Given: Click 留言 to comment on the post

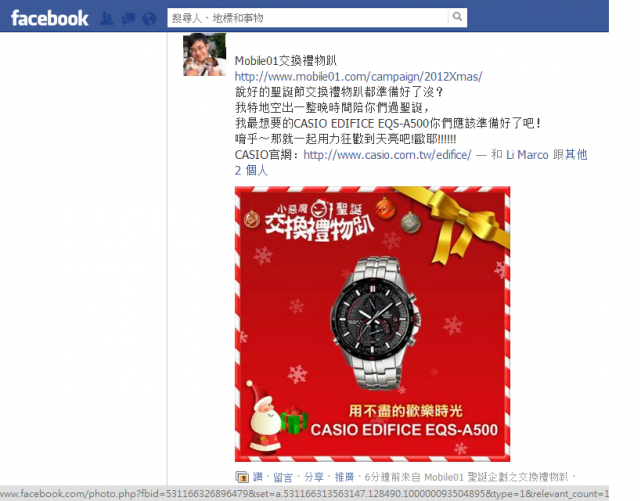Looking at the screenshot, I should (x=283, y=477).
